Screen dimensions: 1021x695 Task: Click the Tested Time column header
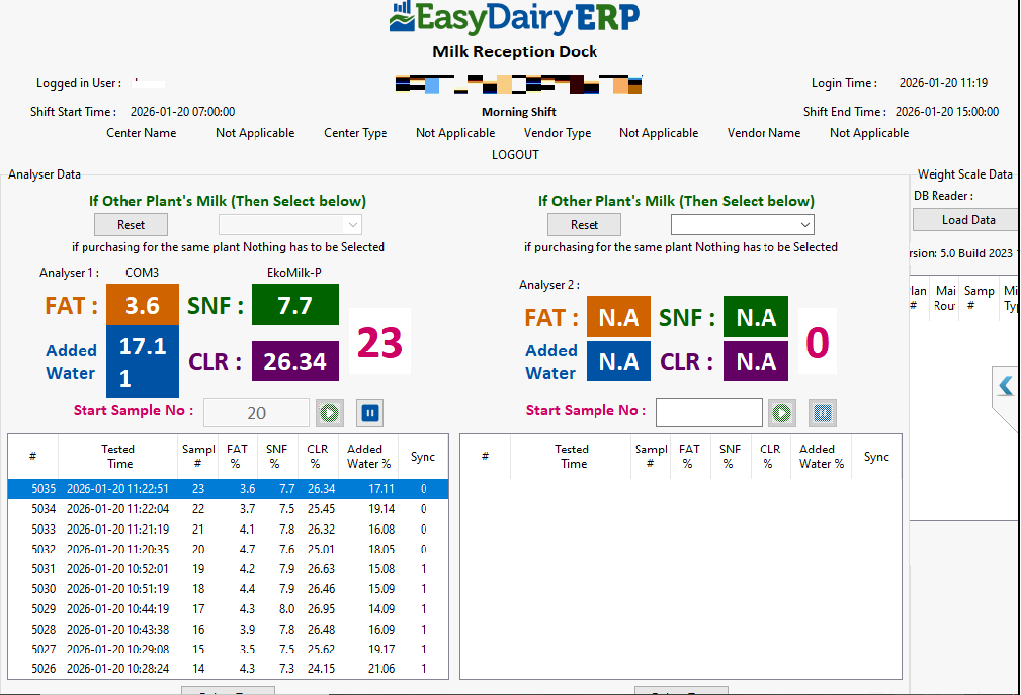pyautogui.click(x=119, y=456)
